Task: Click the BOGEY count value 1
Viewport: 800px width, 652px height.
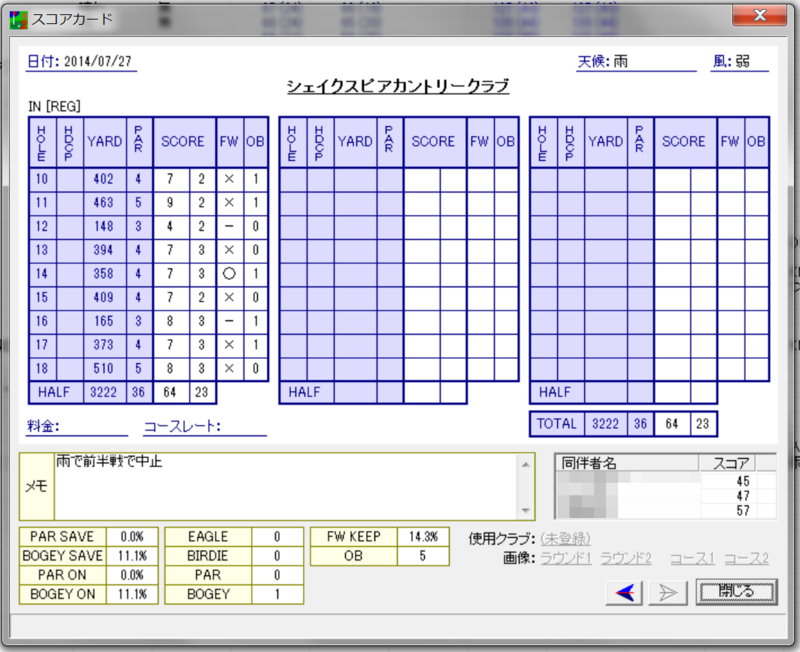Action: point(277,594)
